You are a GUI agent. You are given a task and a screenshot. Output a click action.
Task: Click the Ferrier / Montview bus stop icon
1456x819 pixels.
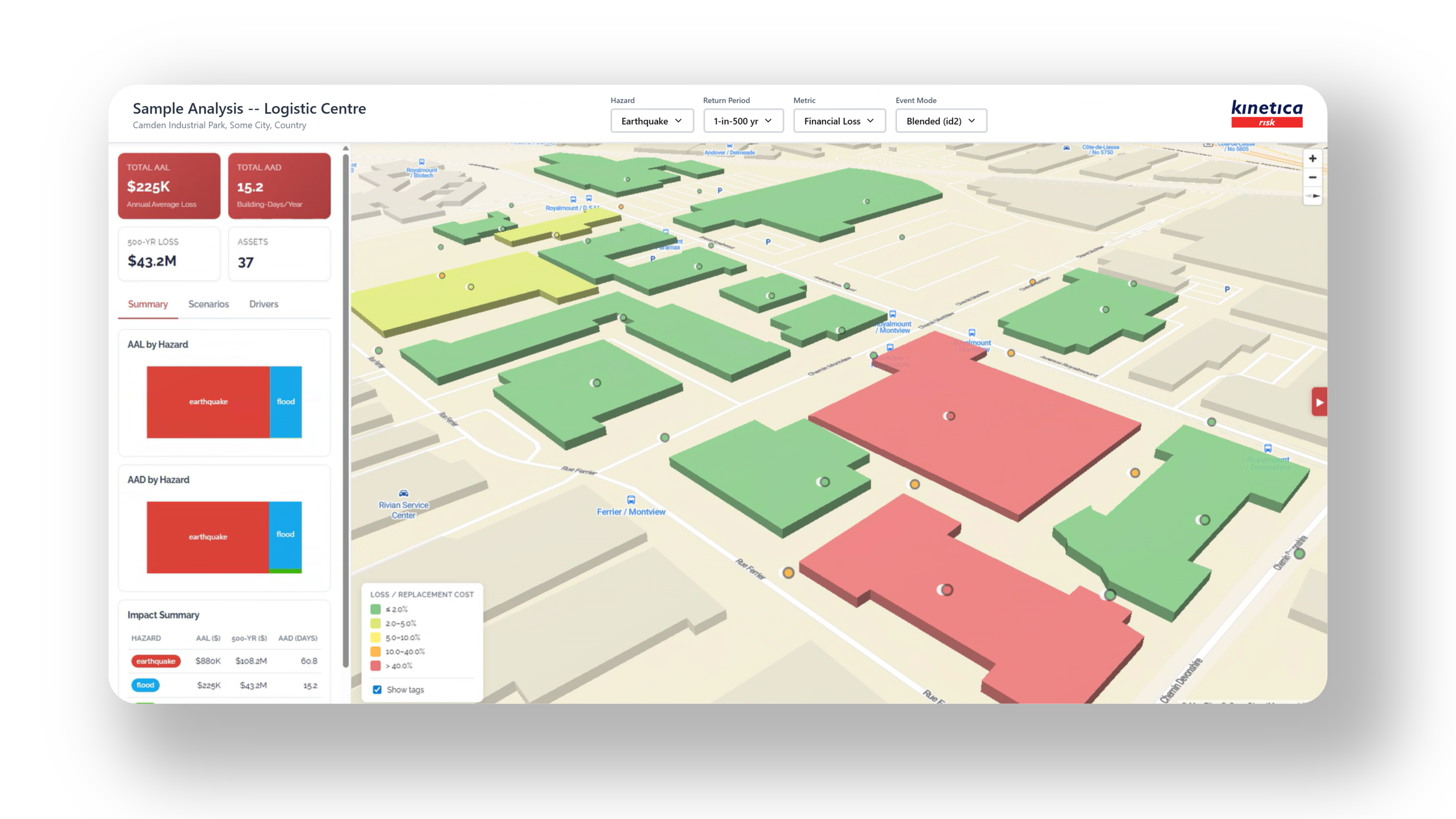pos(631,500)
